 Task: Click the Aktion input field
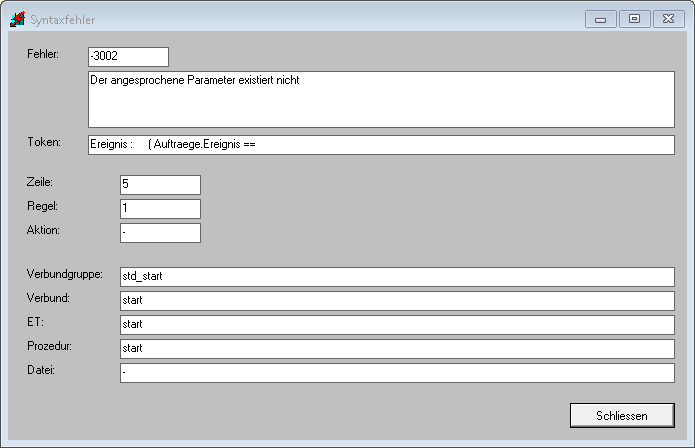click(160, 233)
